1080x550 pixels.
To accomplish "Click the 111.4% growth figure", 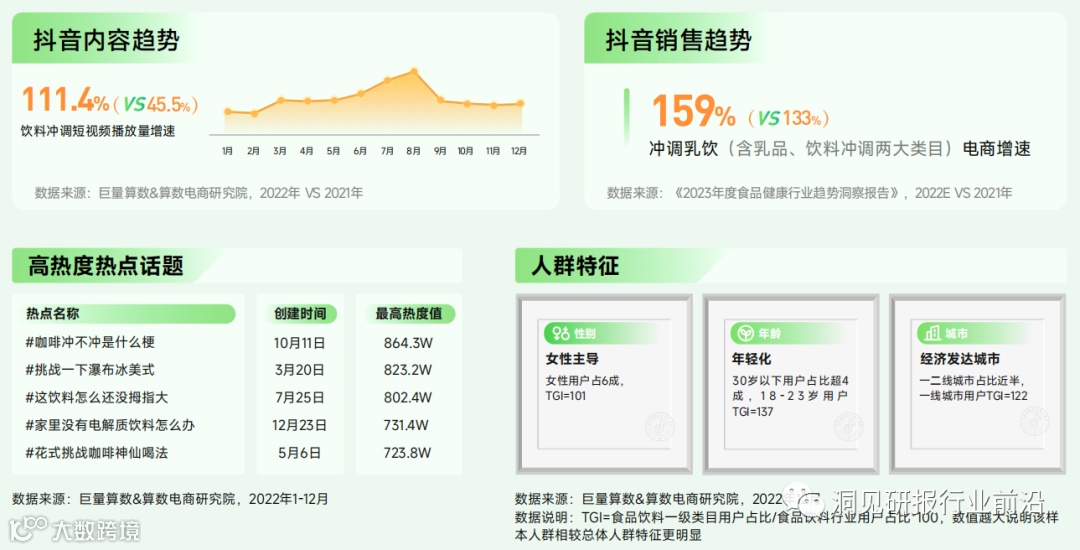I will point(65,100).
